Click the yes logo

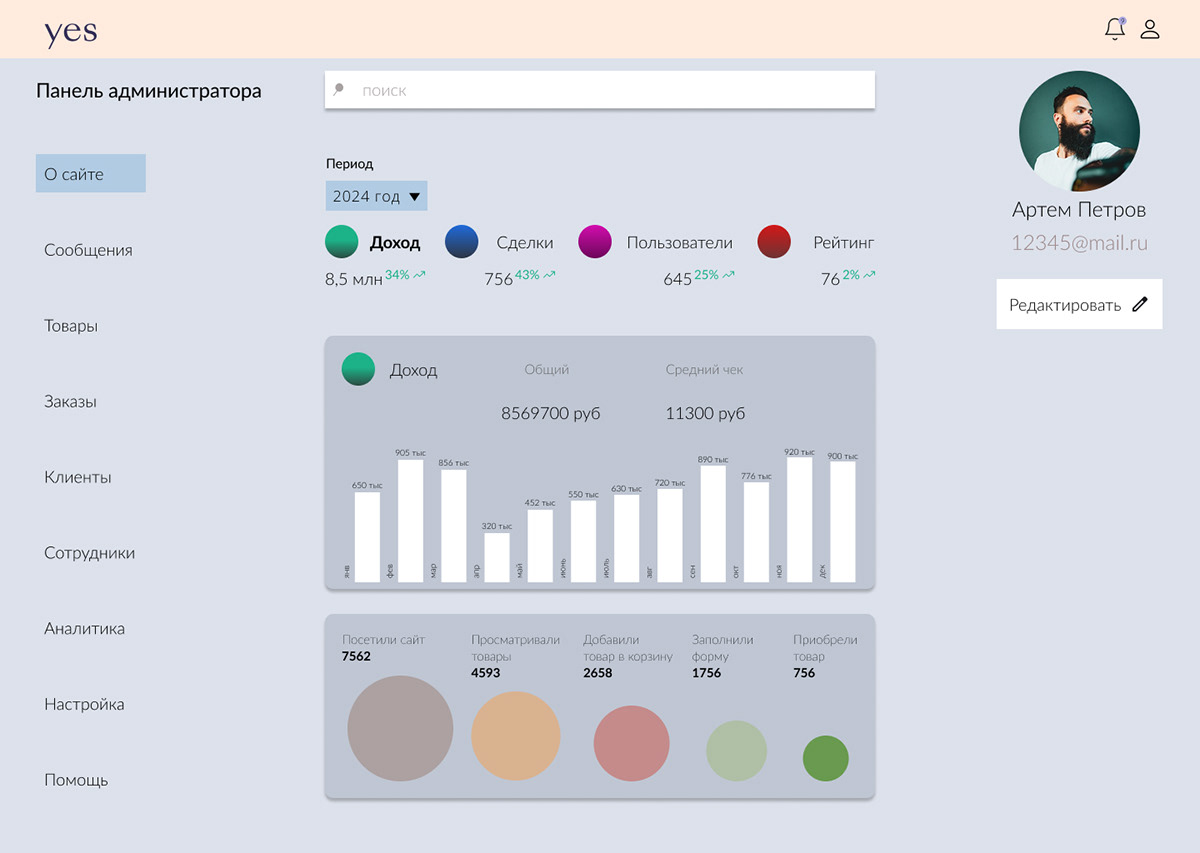[x=71, y=31]
